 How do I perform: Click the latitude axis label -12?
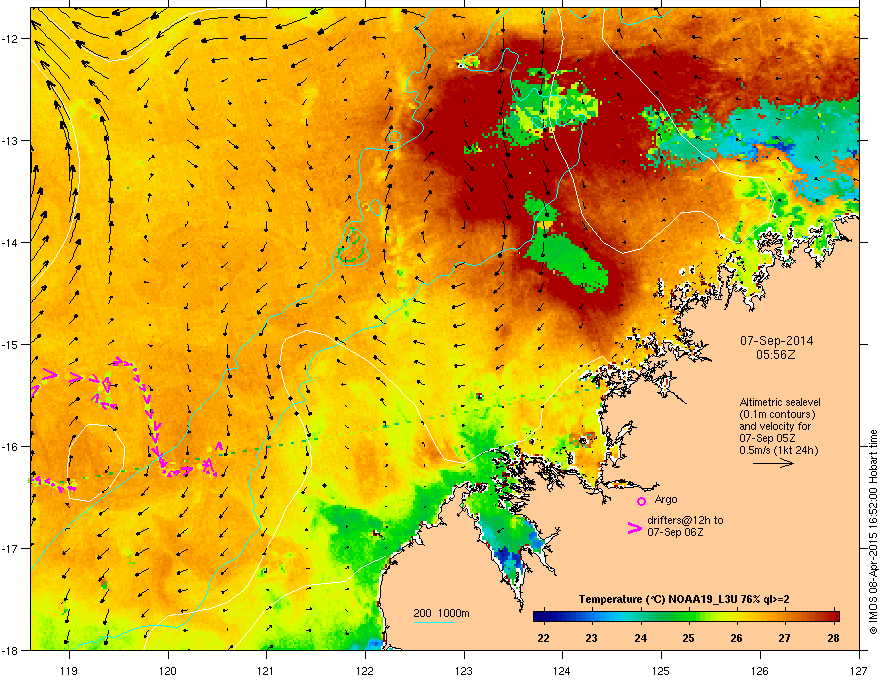pos(10,39)
